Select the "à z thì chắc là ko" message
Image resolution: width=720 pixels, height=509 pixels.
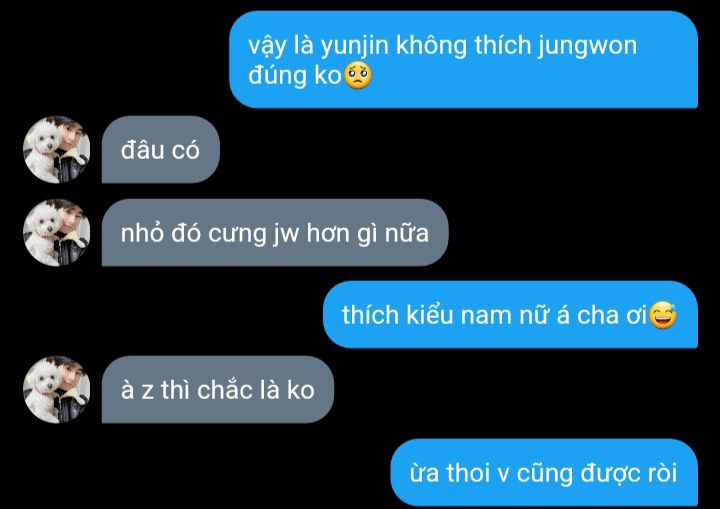218,390
